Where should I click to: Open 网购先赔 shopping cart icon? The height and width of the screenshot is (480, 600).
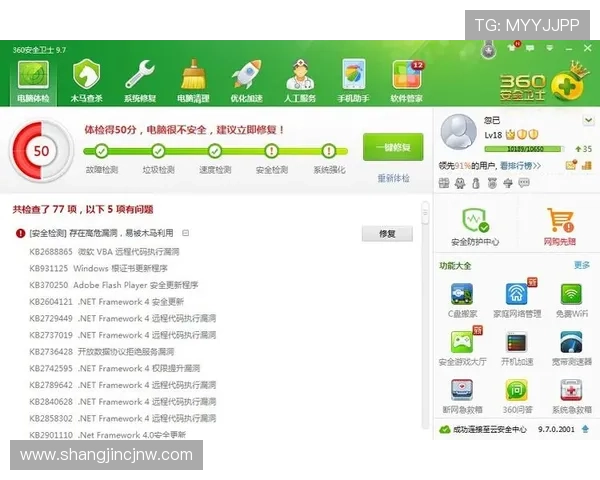[x=560, y=226]
